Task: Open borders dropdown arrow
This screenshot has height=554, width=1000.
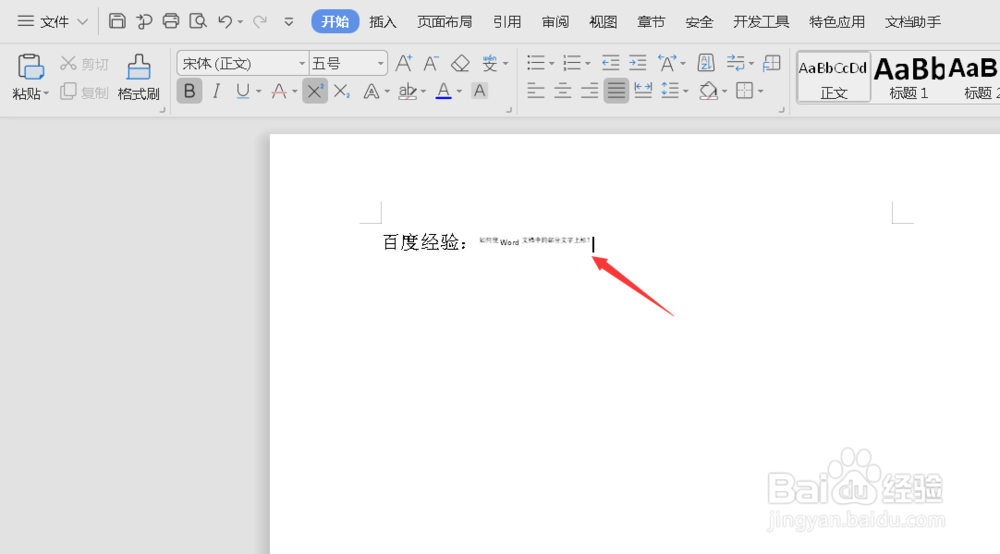Action: coord(761,92)
